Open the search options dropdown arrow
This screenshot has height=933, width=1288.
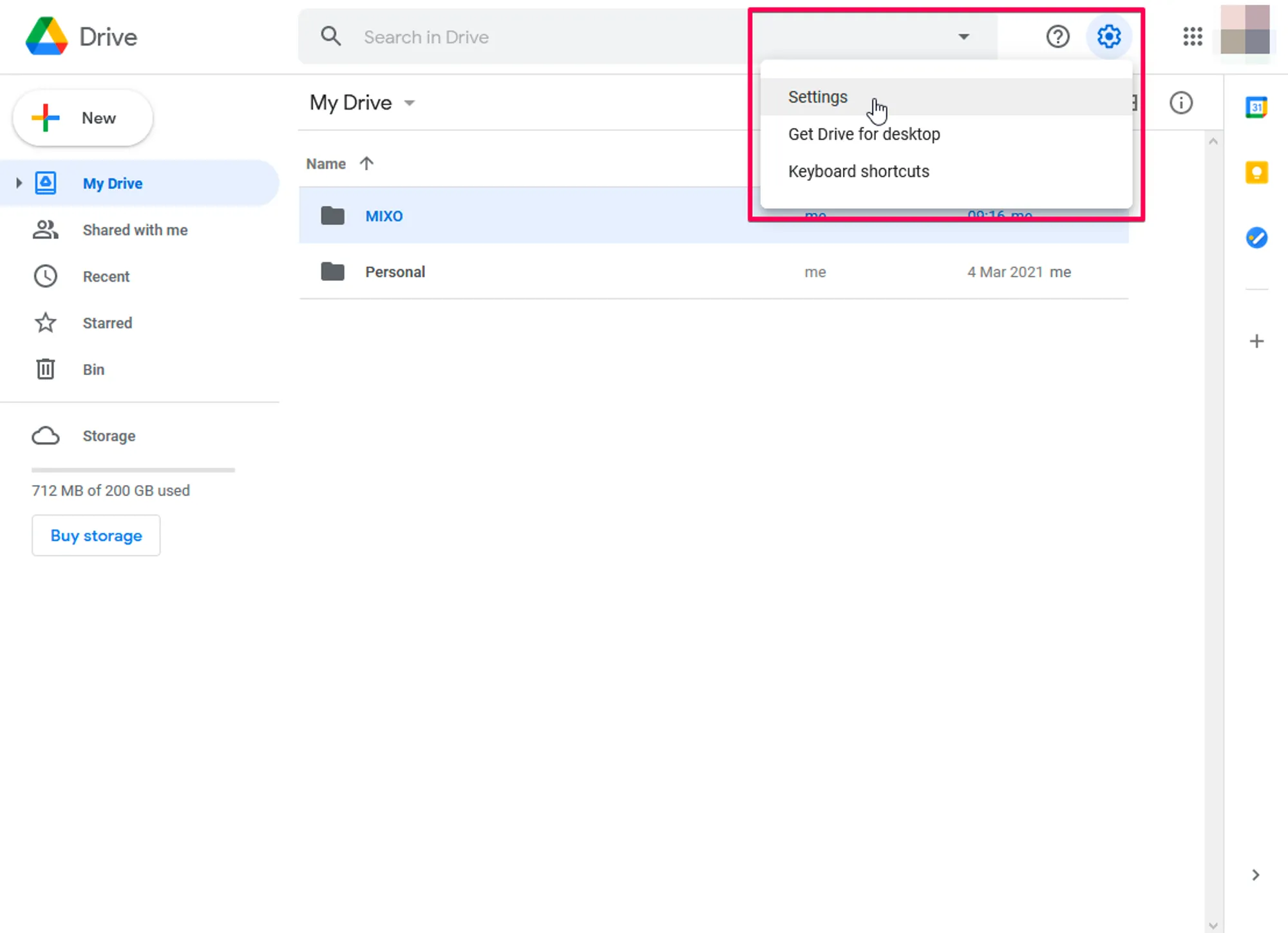963,37
